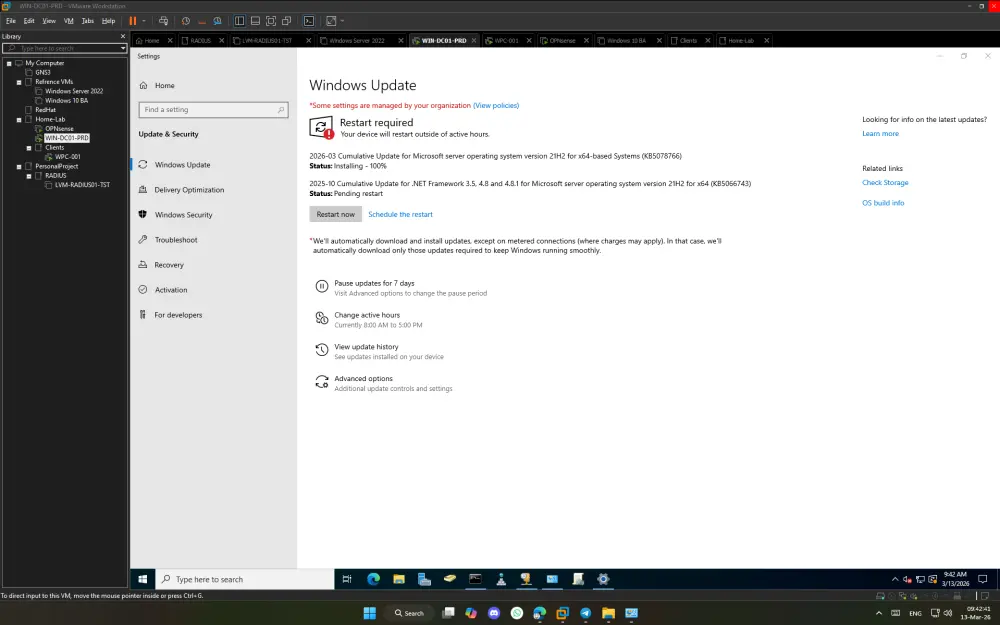Open the Tabs menu in VMware
This screenshot has height=625, width=1000.
coord(88,21)
